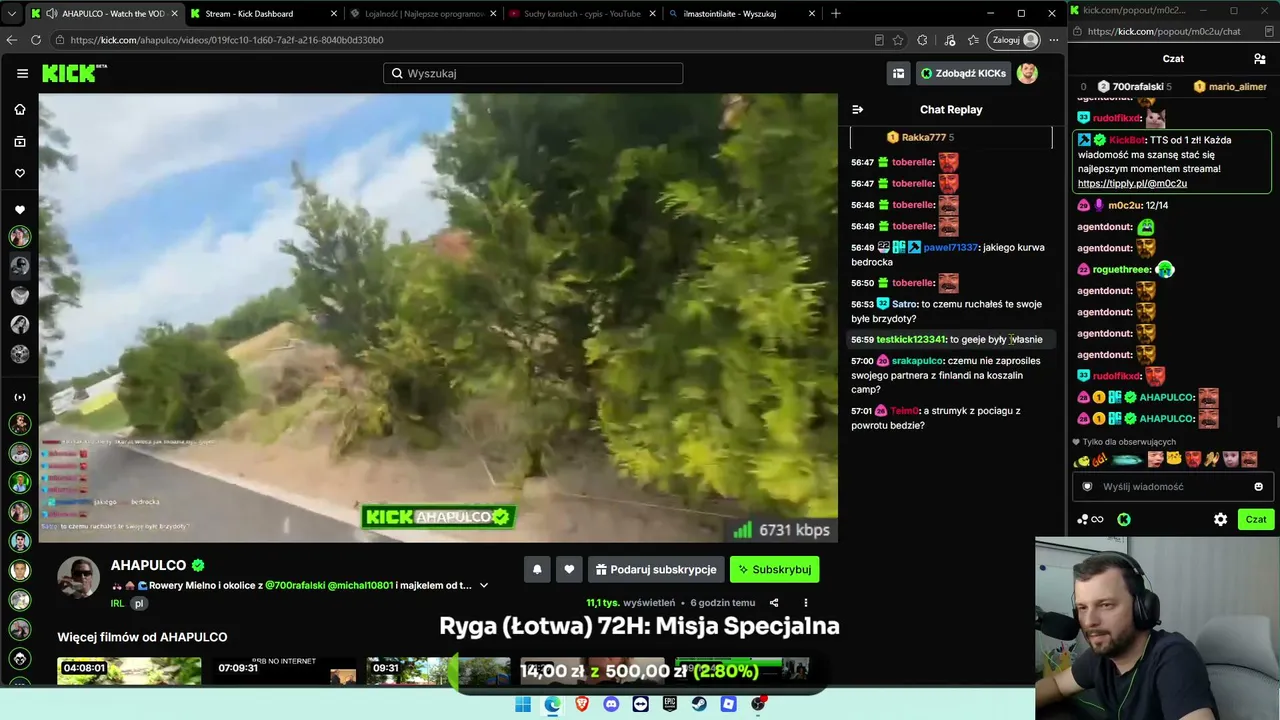Click the 6731 kbps bitrate indicator
The image size is (1280, 720).
pyautogui.click(x=781, y=530)
